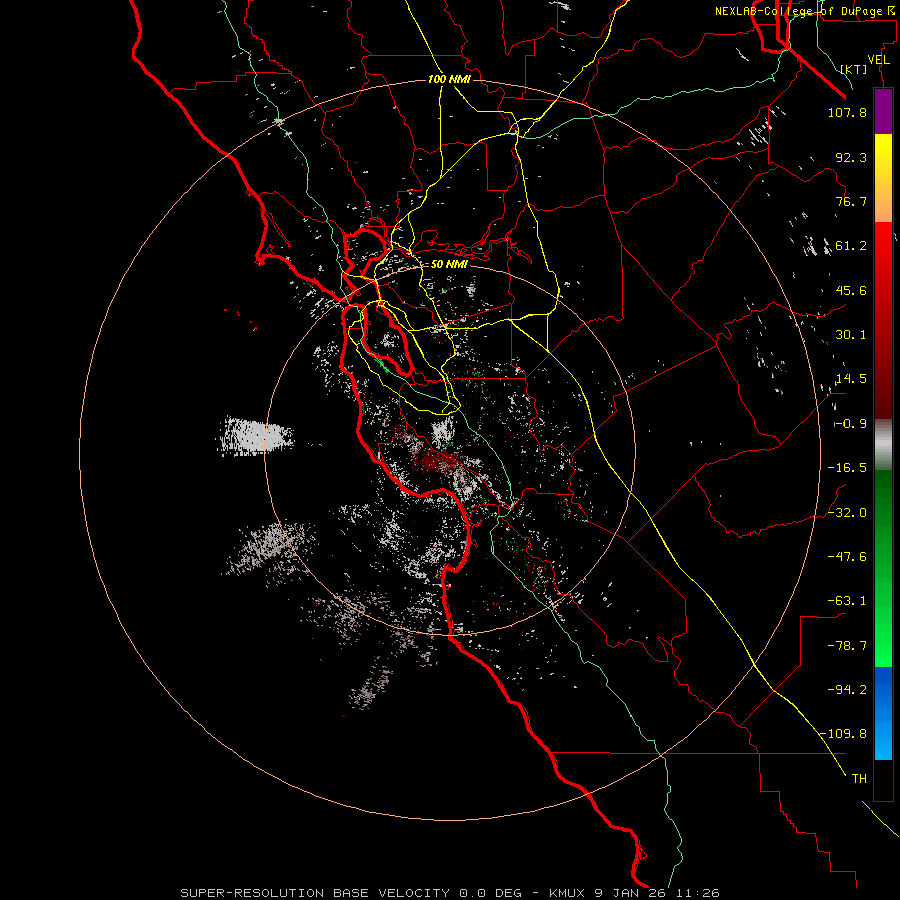Screen dimensions: 900x900
Task: Click the TH threshold label
Action: [859, 779]
